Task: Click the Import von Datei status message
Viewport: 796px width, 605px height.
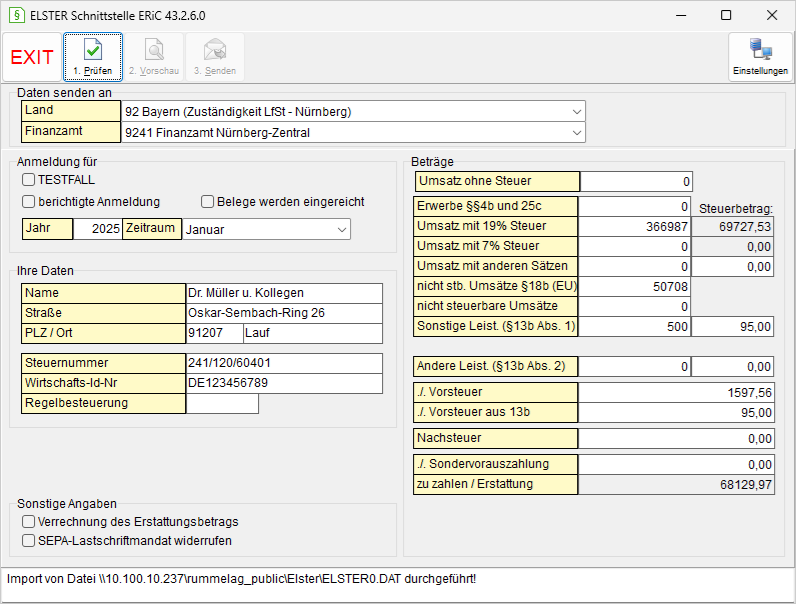Action: 241,579
